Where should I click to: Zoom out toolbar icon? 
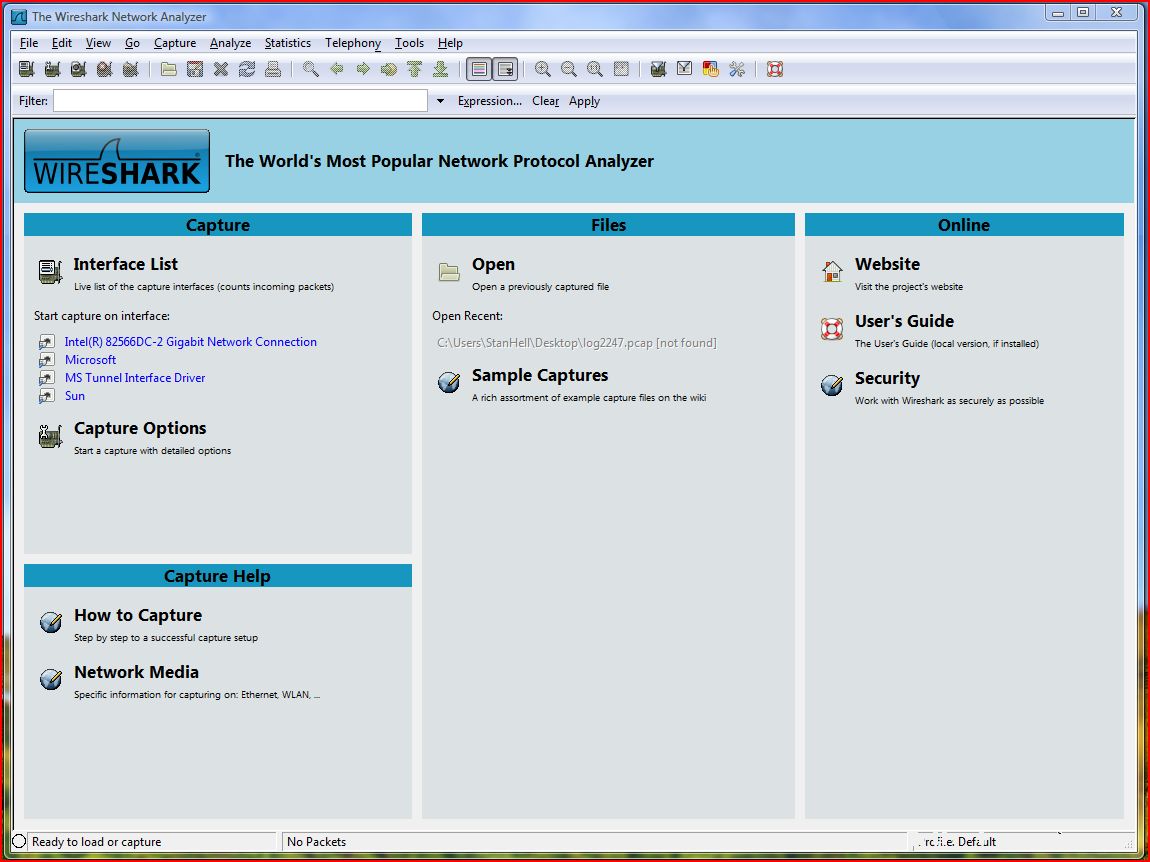[x=568, y=69]
